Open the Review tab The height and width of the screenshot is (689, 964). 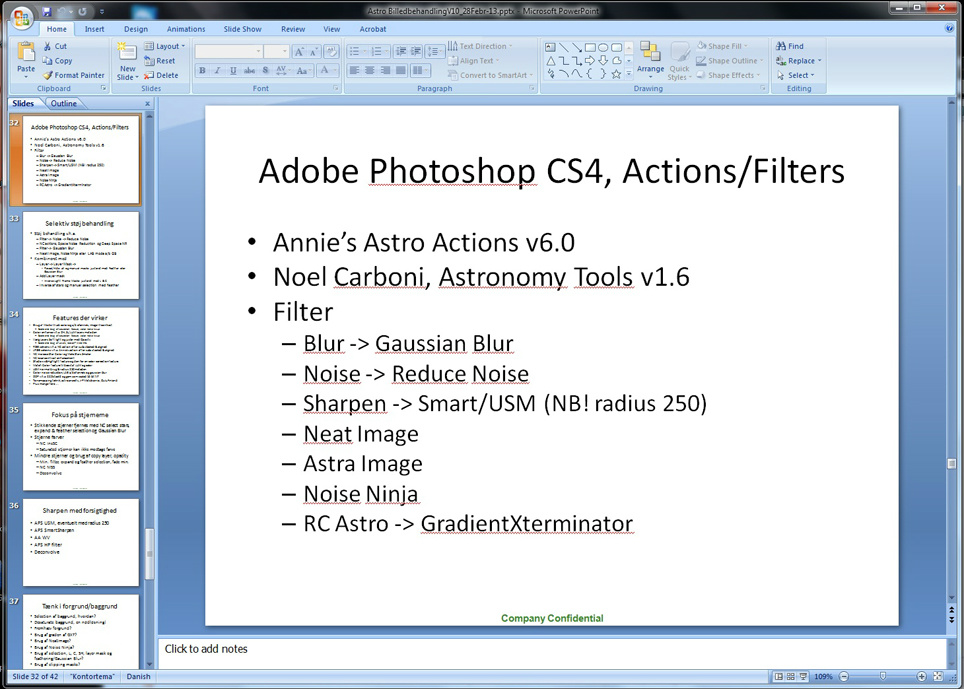(293, 29)
